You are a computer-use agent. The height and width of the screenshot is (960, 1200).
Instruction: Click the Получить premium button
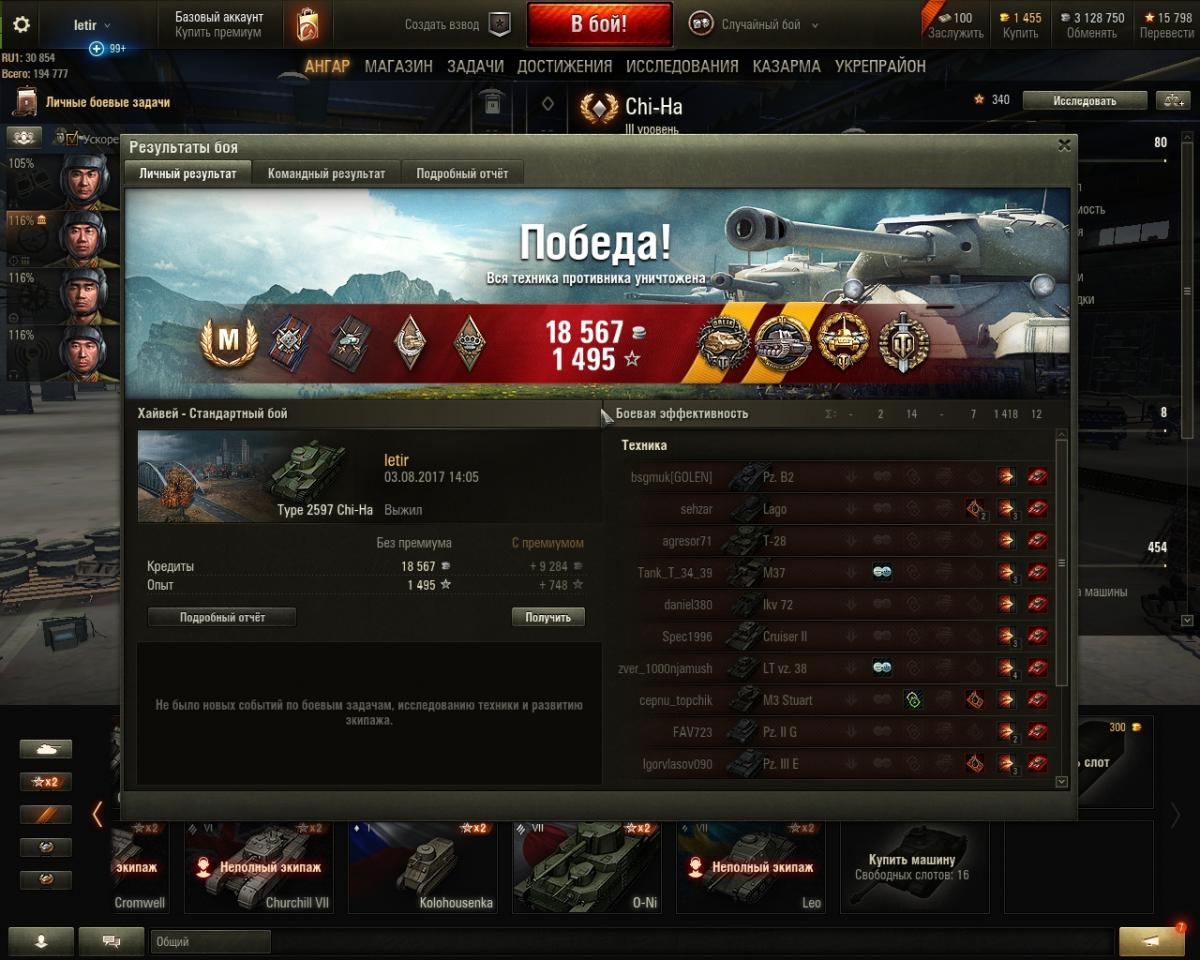(548, 617)
